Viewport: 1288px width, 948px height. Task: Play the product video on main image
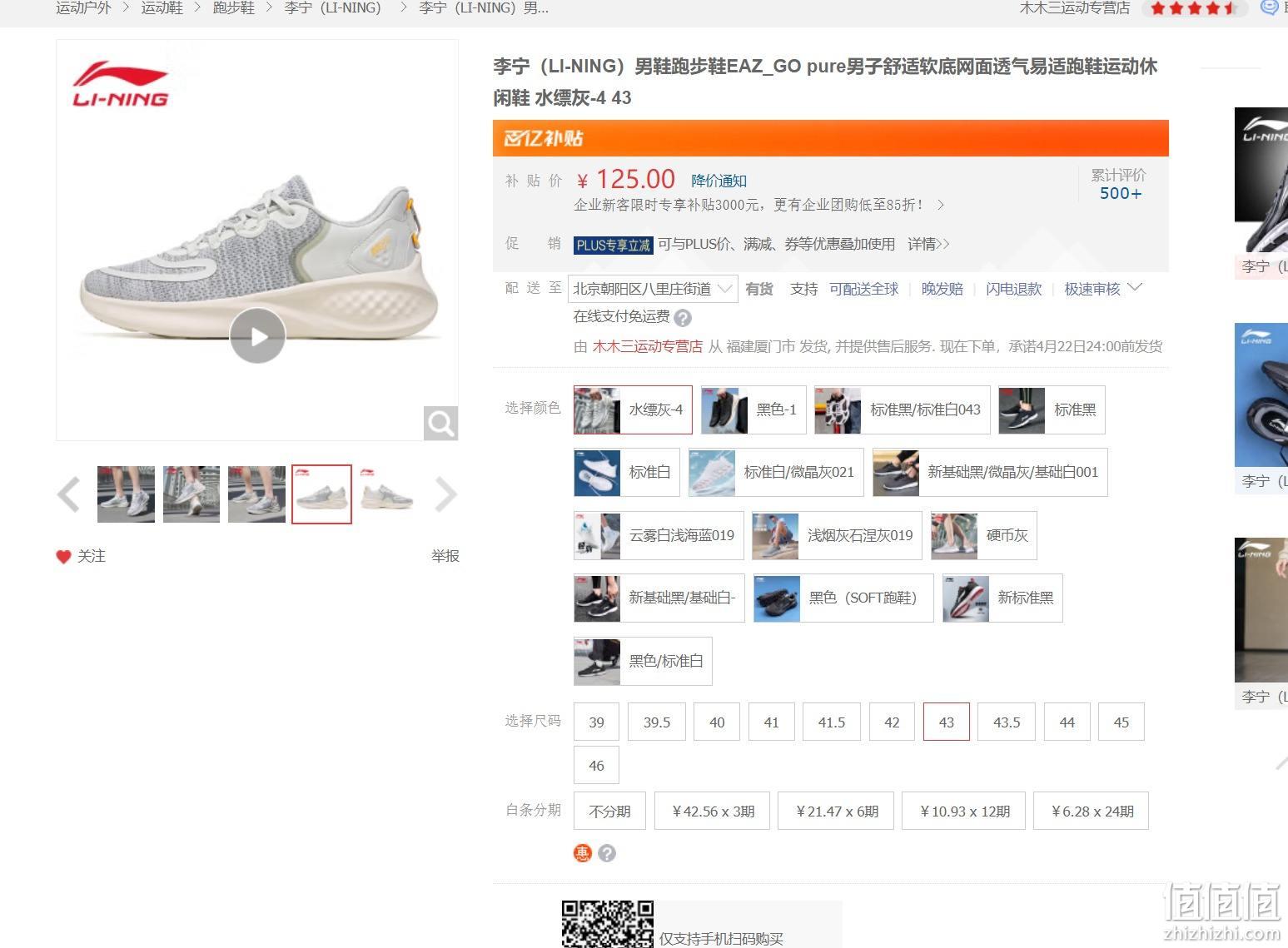257,335
